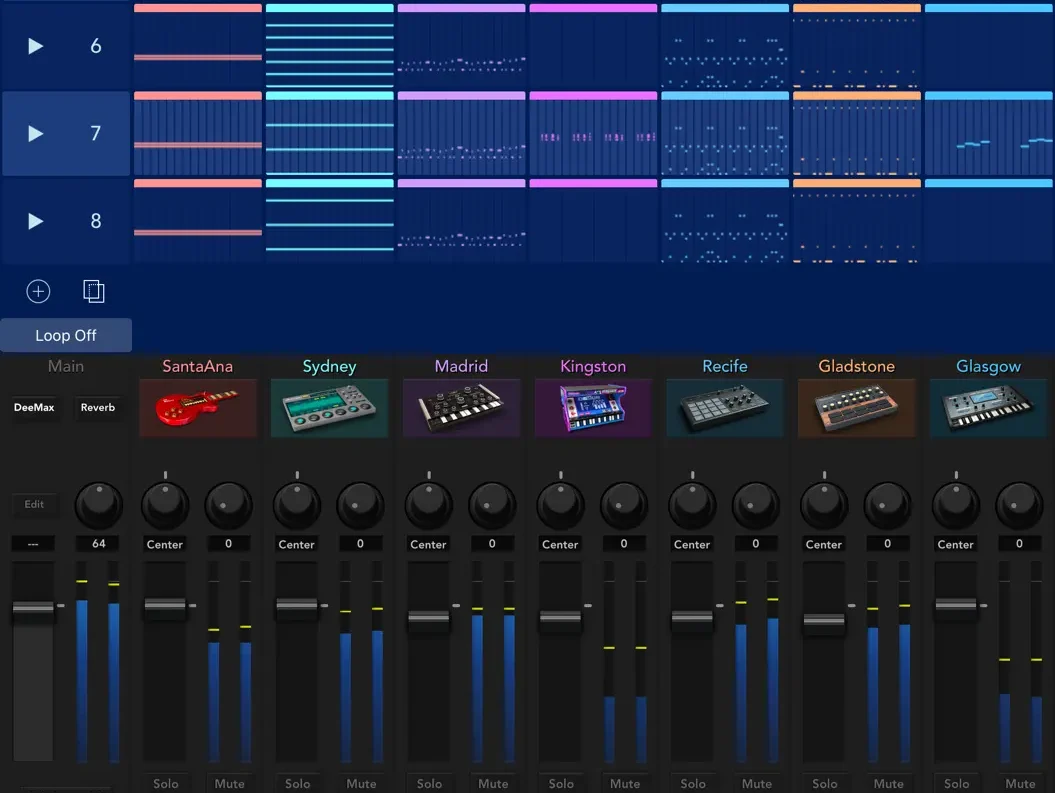Screen dimensions: 1055x793
Task: Mute the Kingston track
Action: pyautogui.click(x=625, y=784)
